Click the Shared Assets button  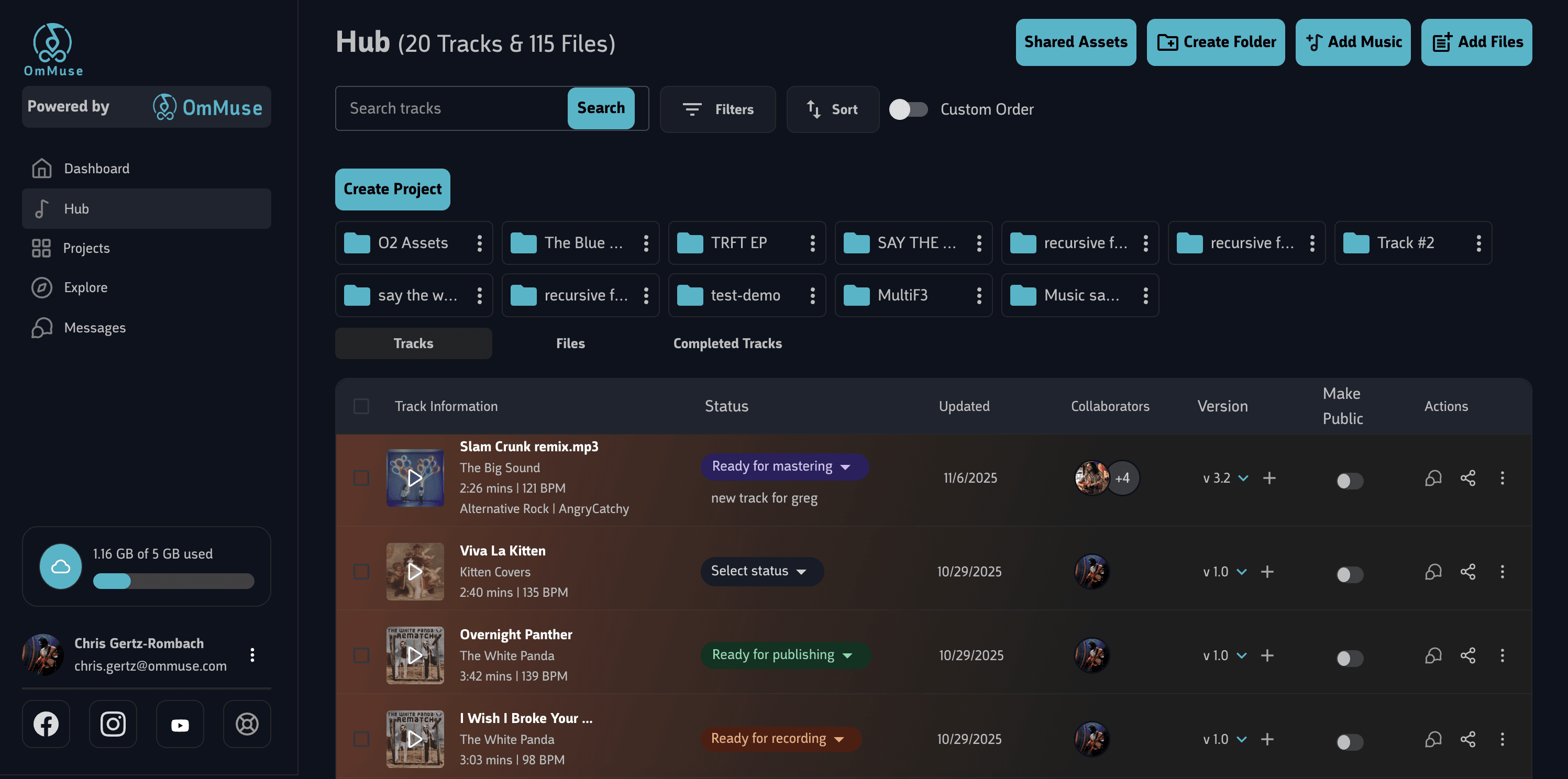(1076, 42)
